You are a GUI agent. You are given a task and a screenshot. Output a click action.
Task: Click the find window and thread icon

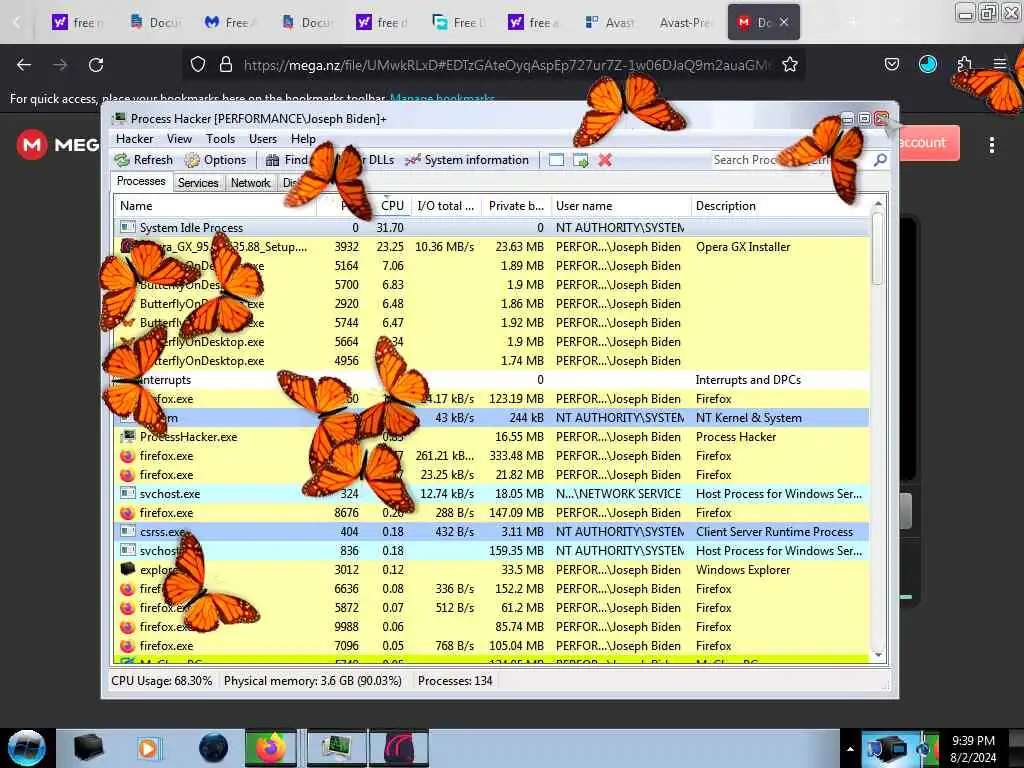(581, 160)
